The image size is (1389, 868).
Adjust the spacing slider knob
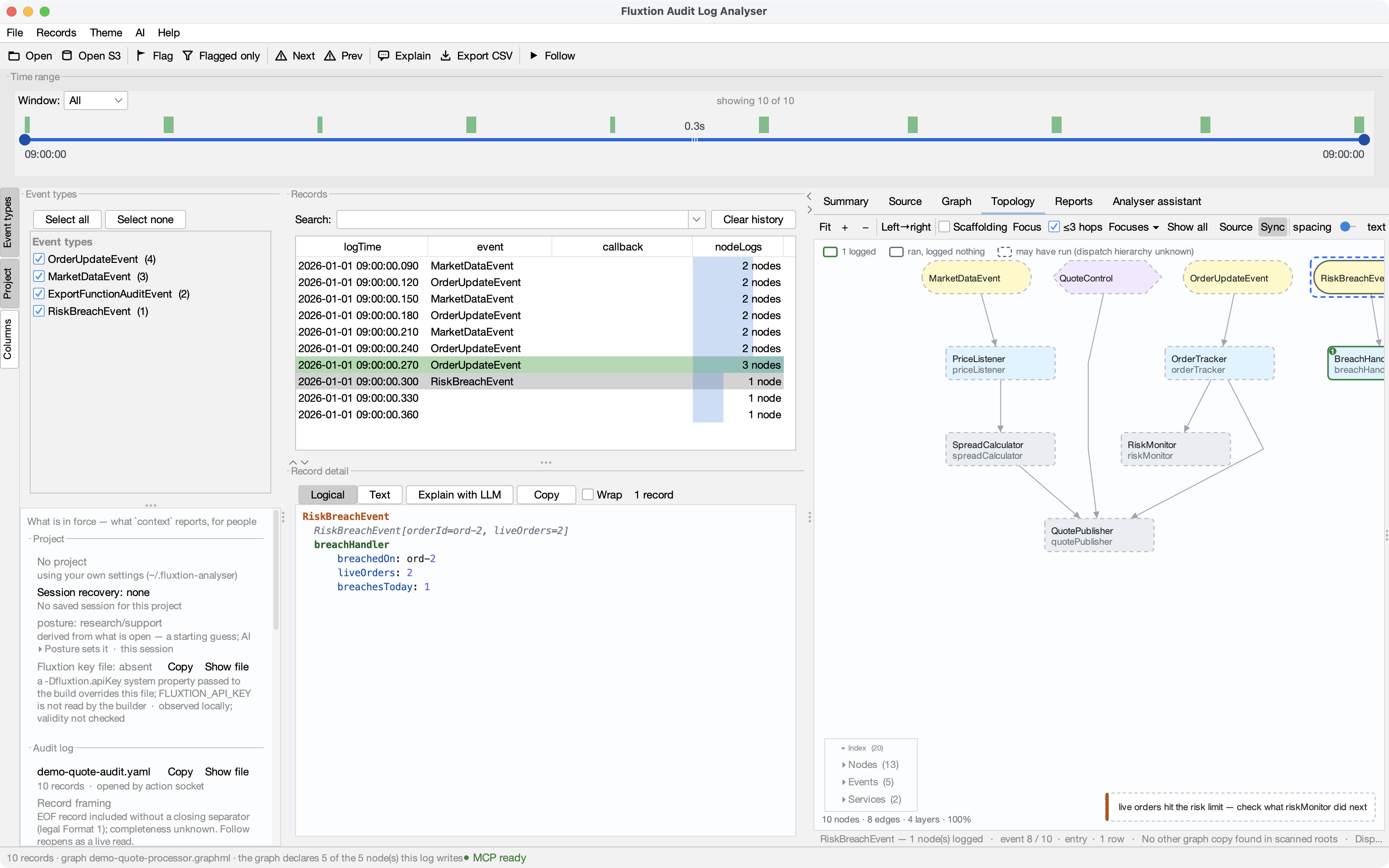point(1345,227)
